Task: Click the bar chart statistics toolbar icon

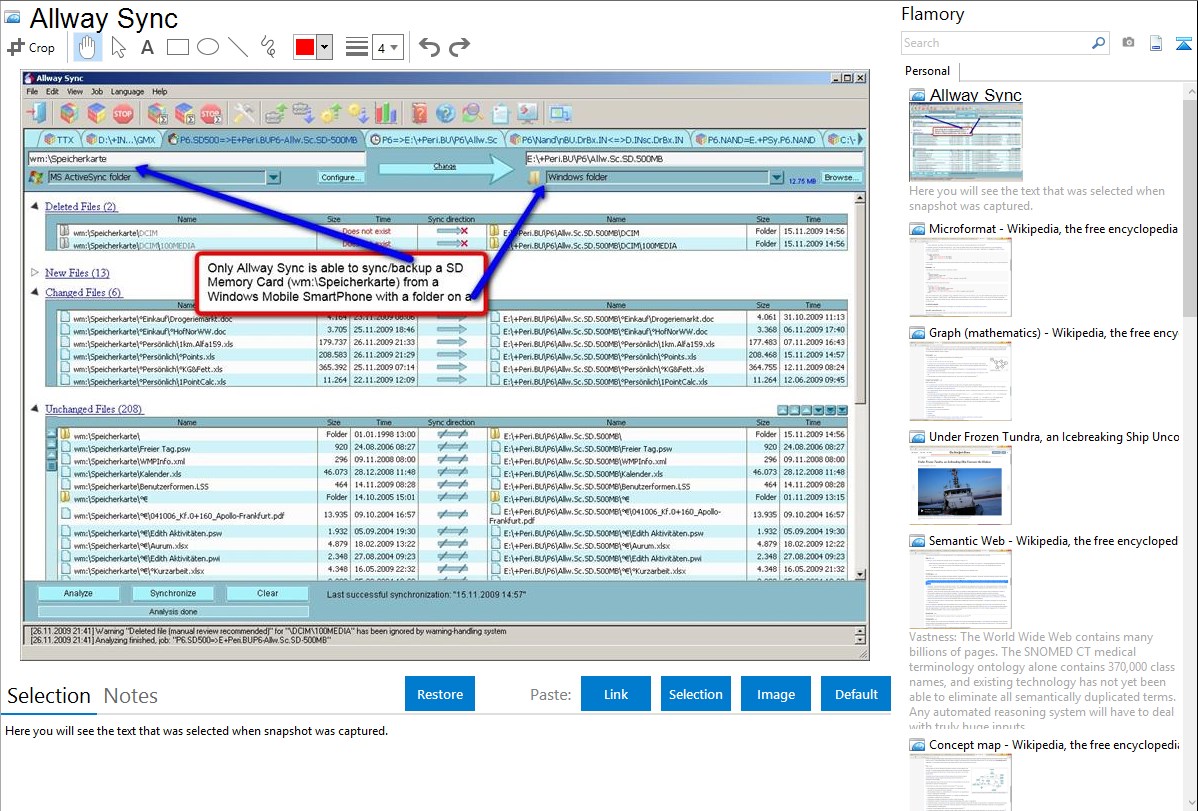Action: [386, 114]
